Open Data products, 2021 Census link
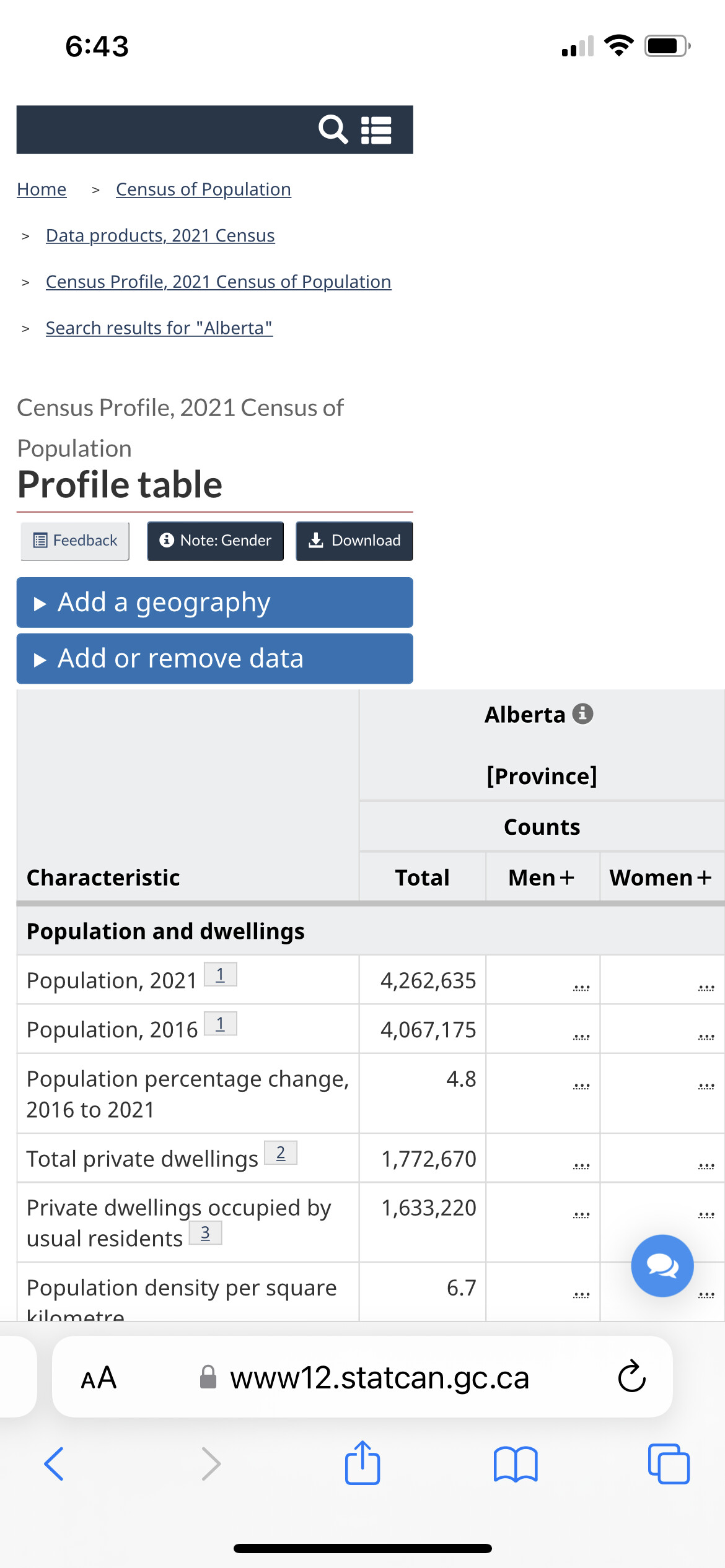725x1568 pixels. coord(160,235)
